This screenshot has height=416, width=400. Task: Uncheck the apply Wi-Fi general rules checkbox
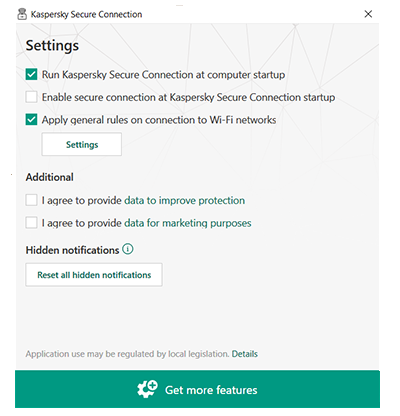(31, 120)
